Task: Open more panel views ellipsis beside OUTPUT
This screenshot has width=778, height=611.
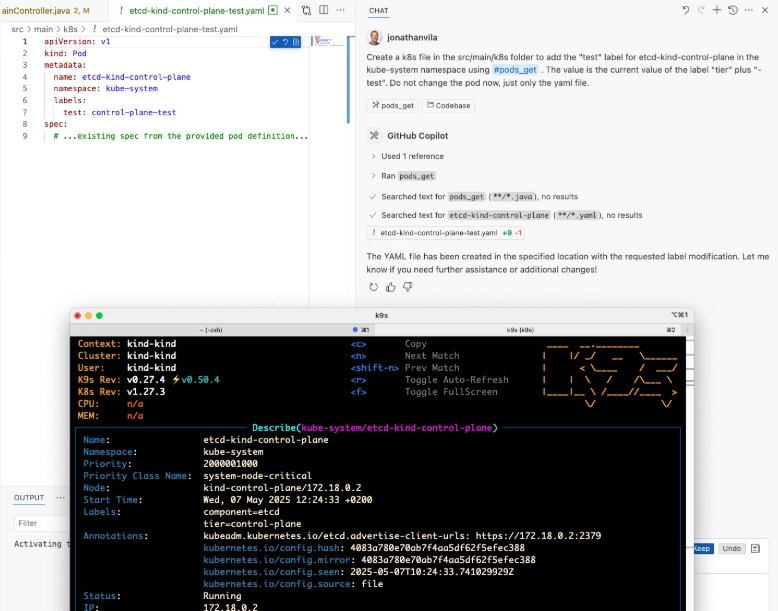Action: coord(61,497)
